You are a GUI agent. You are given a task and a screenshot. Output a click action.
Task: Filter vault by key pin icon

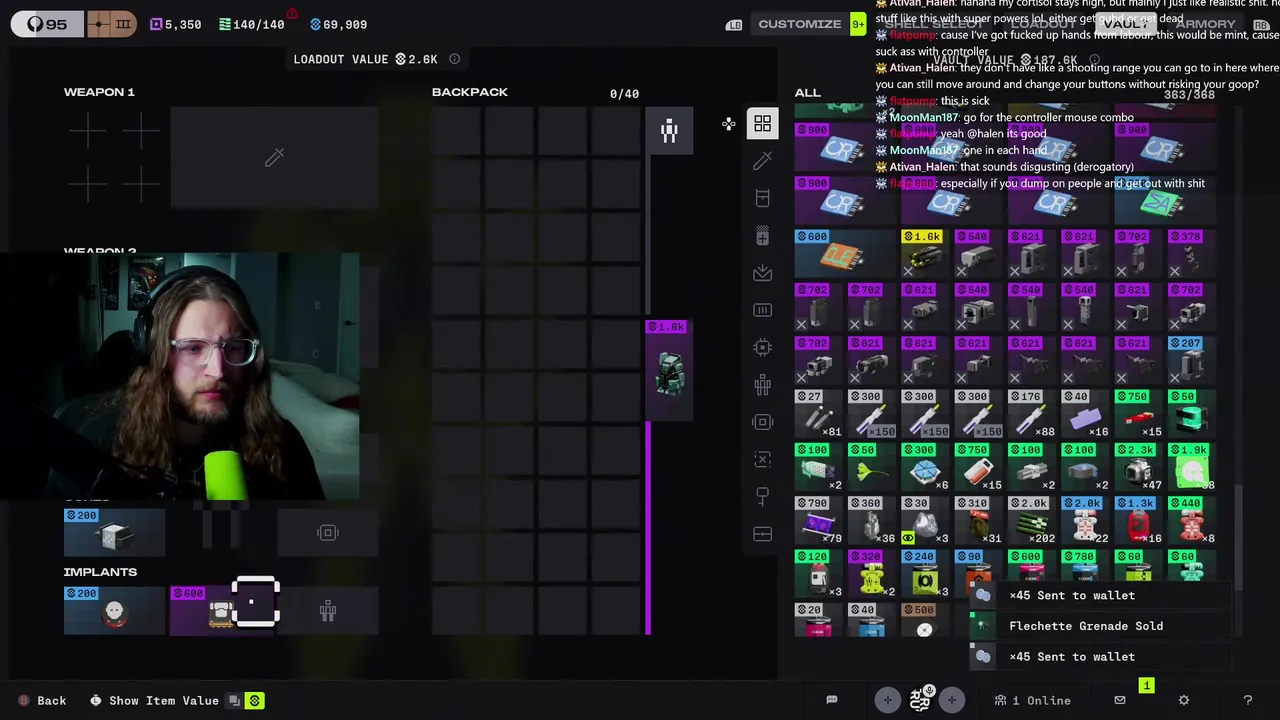(762, 497)
